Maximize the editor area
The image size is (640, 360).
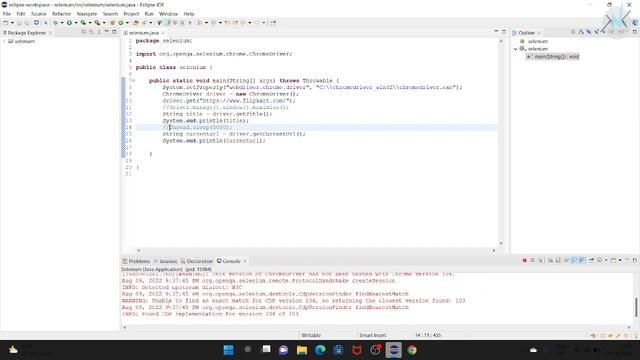504,32
